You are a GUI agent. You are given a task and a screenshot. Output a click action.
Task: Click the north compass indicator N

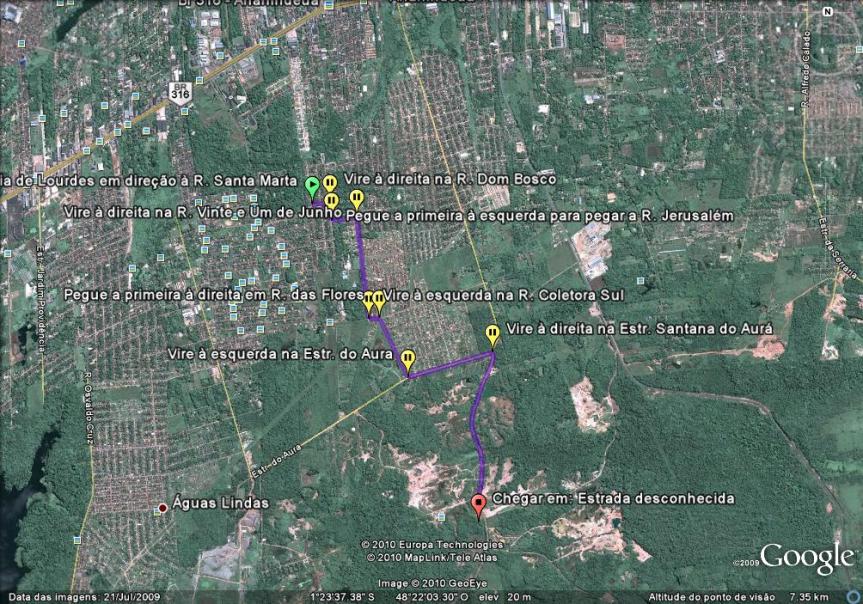point(826,12)
